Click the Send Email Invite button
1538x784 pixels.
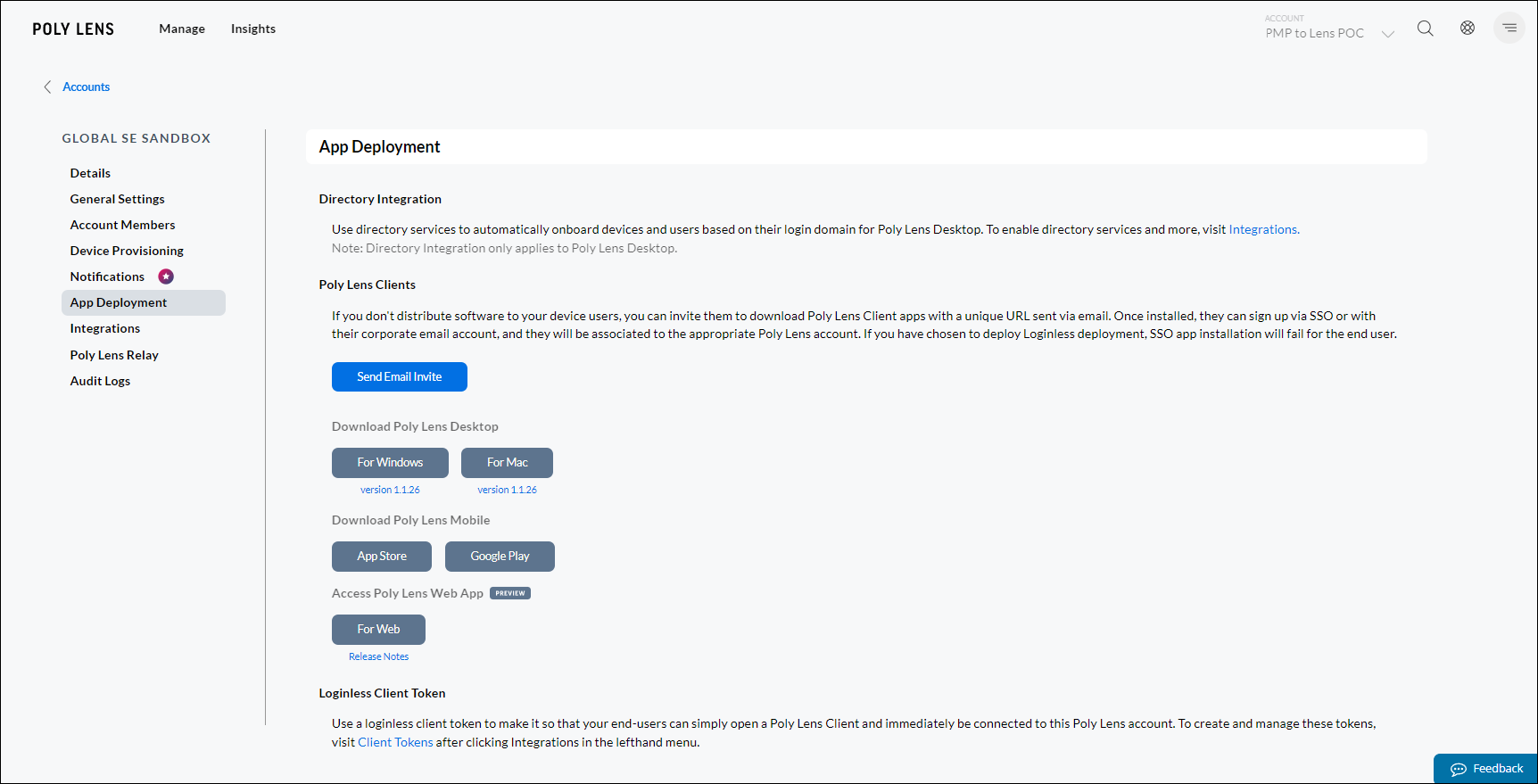pyautogui.click(x=400, y=376)
